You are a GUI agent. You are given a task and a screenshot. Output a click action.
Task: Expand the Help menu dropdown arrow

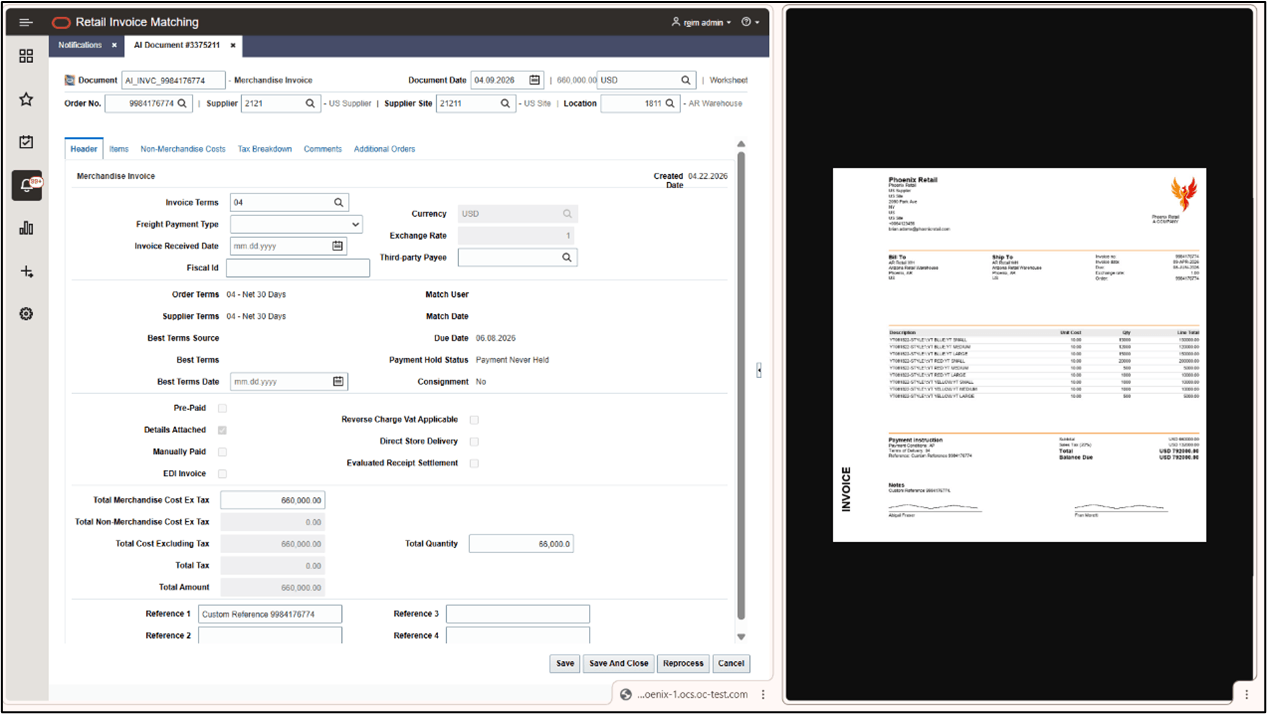point(758,22)
